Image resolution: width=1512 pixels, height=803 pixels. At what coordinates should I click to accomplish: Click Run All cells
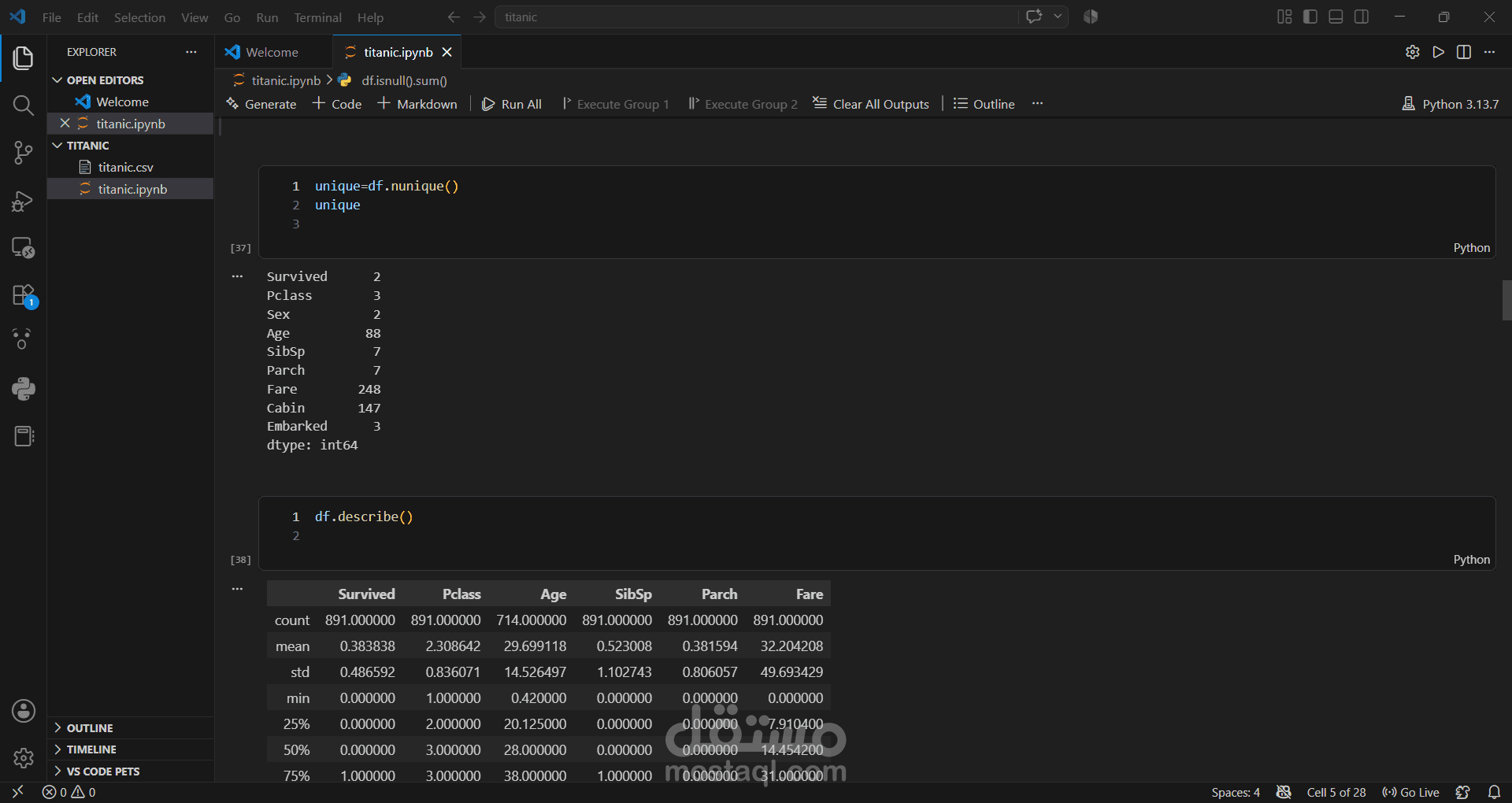pos(512,104)
